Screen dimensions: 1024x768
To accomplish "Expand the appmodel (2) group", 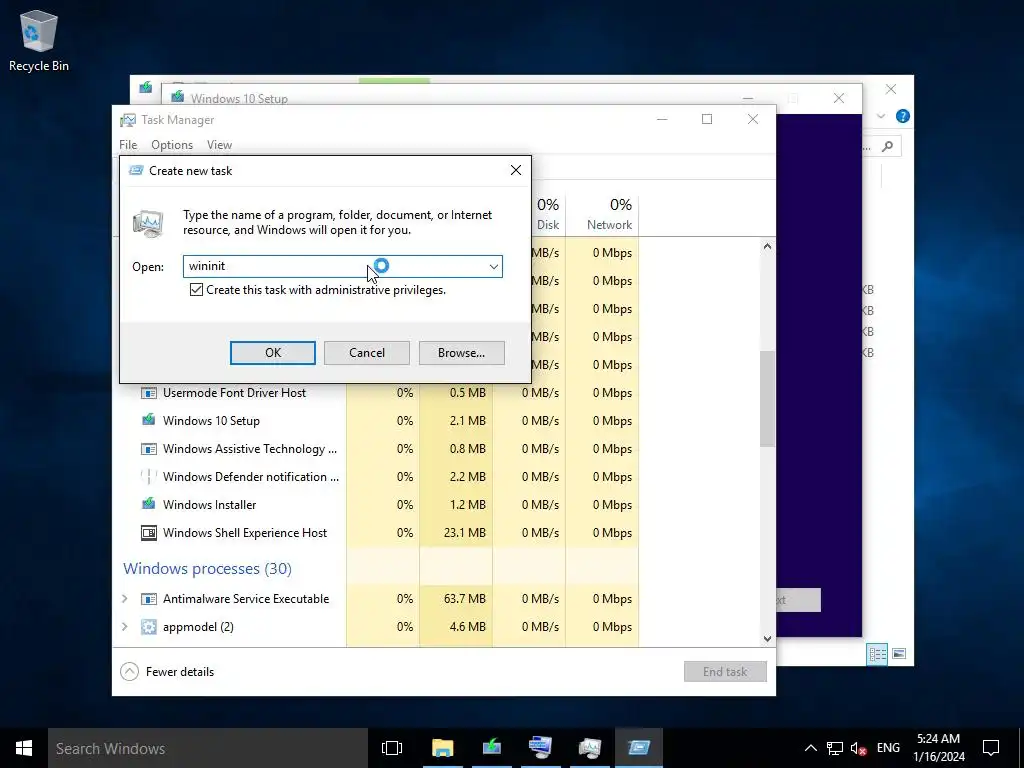I will [125, 627].
